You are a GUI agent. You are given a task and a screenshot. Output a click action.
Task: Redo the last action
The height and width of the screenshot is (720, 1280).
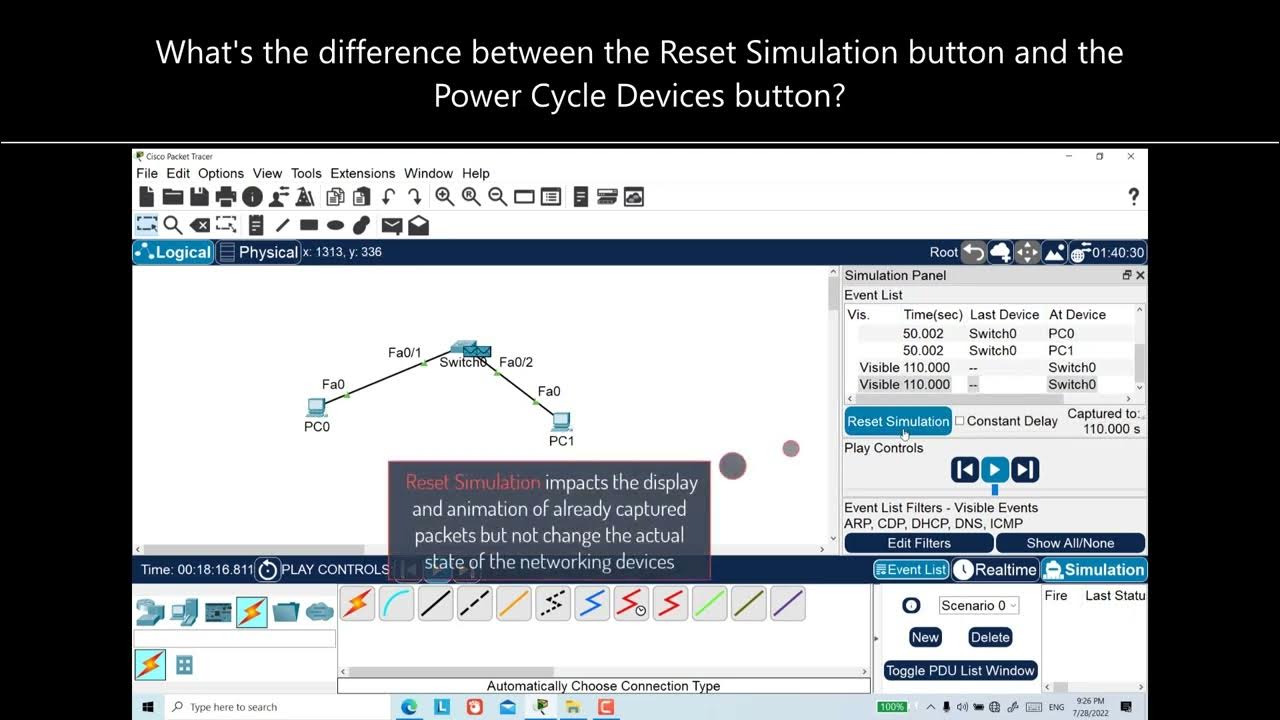coord(414,197)
